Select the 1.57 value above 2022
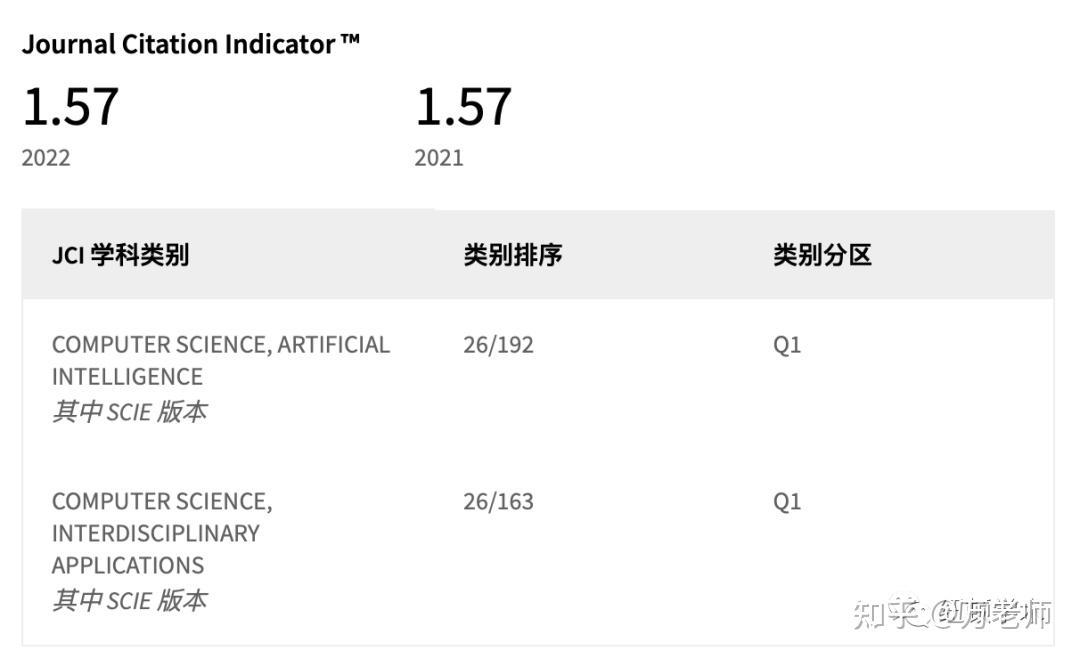 point(70,107)
